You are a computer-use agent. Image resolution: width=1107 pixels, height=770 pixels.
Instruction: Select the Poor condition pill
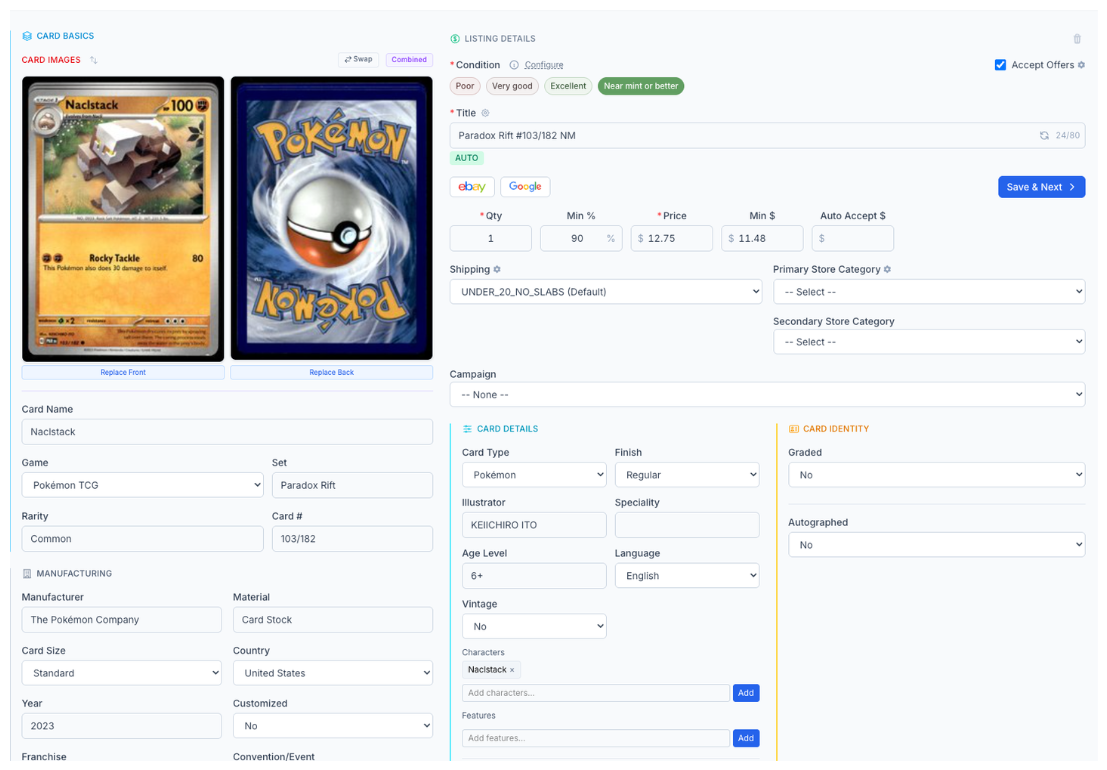[x=464, y=86]
